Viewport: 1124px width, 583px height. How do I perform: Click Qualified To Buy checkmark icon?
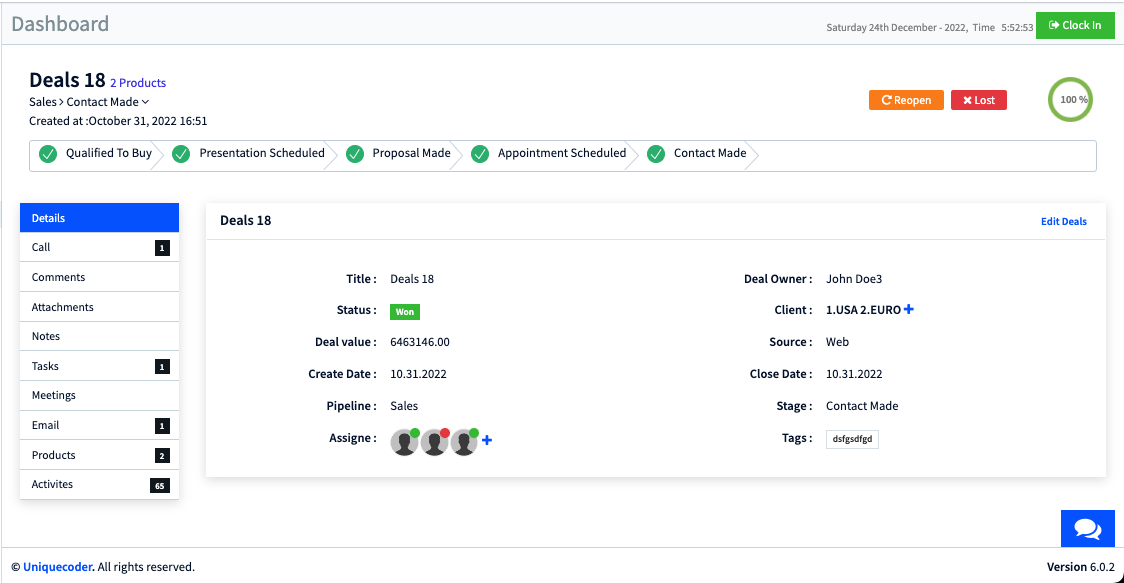point(48,154)
